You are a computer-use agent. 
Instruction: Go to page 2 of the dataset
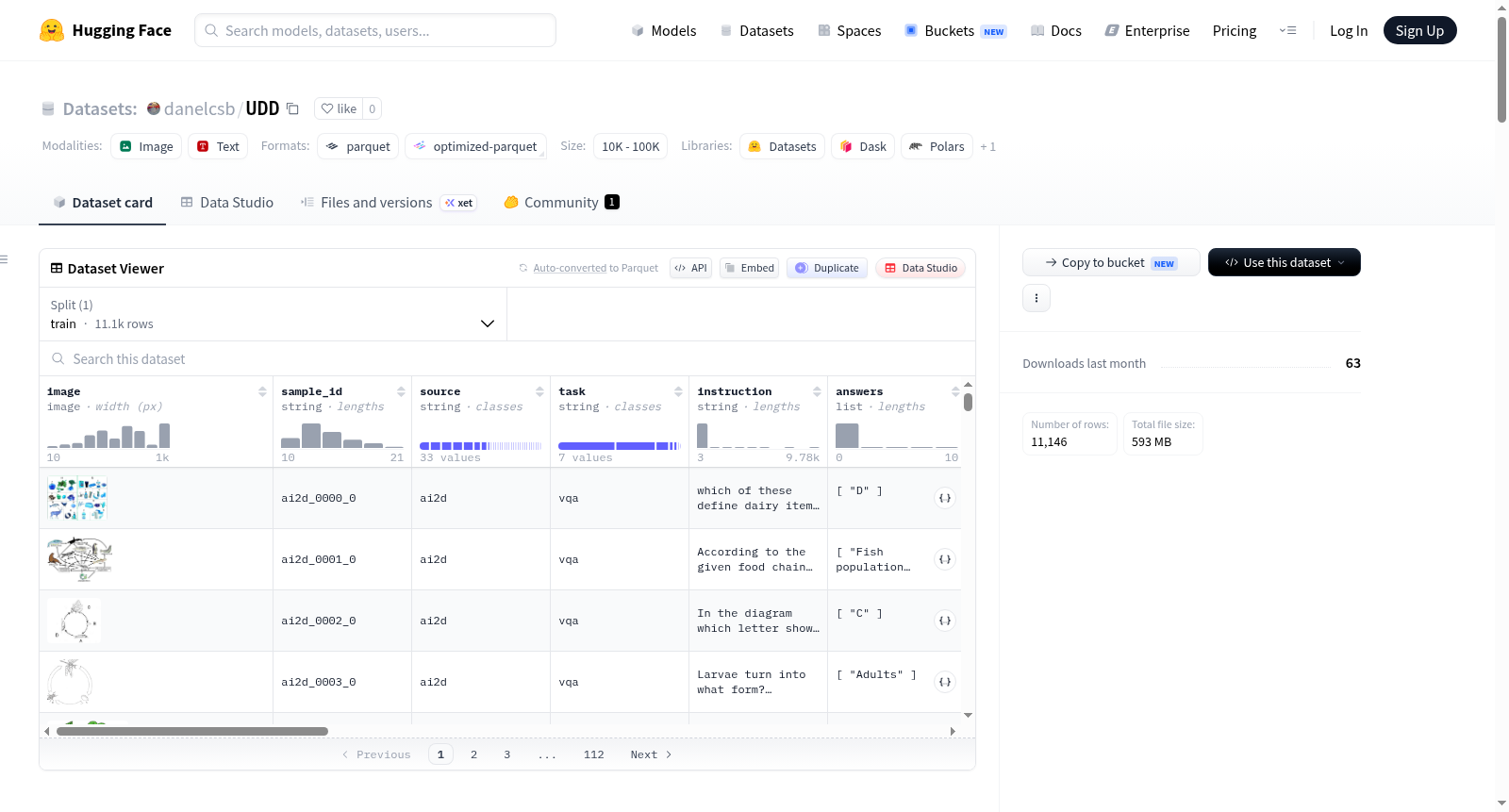coord(473,754)
